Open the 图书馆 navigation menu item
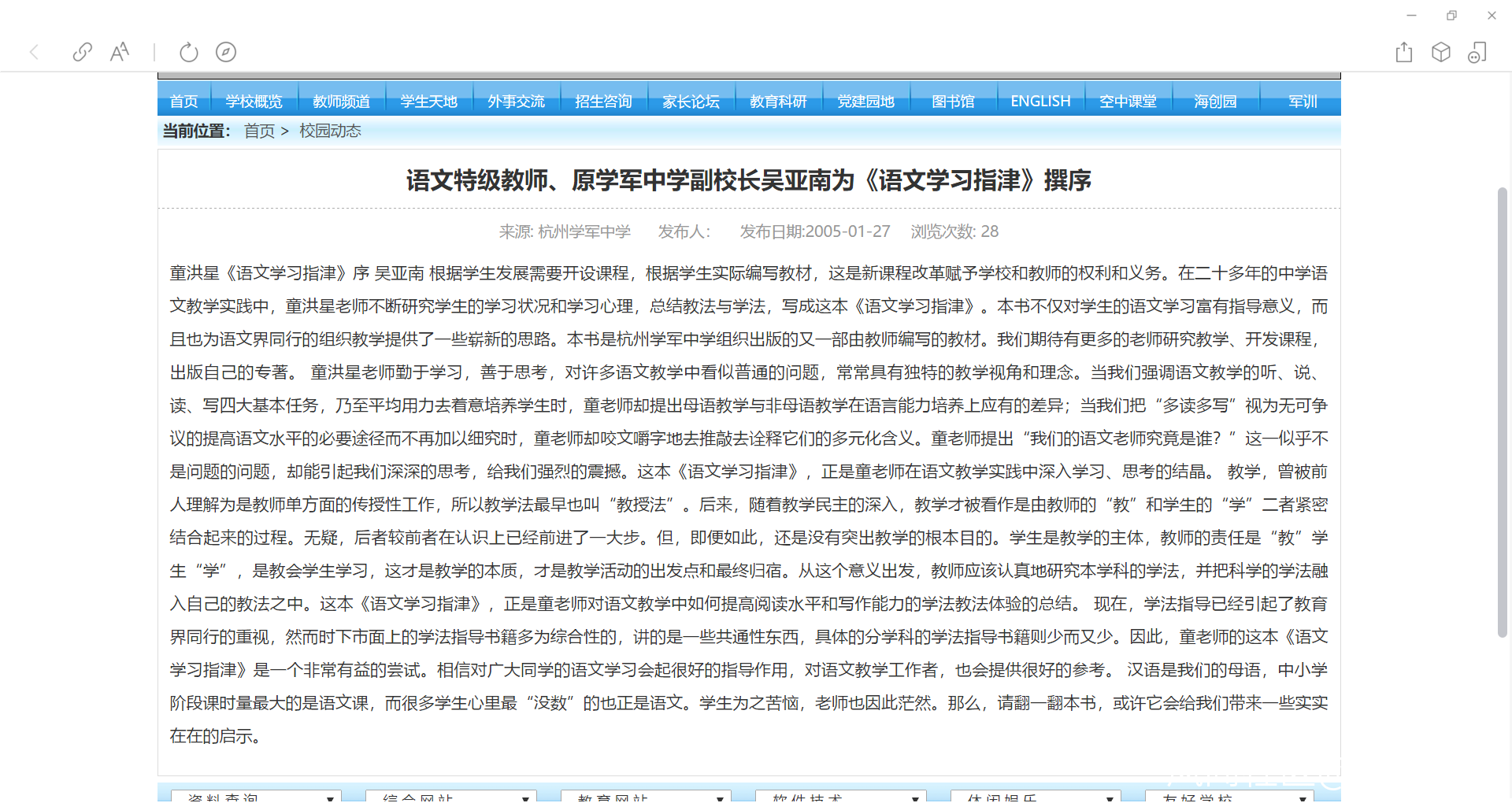Screen dimensions: 1512x803 (x=953, y=102)
